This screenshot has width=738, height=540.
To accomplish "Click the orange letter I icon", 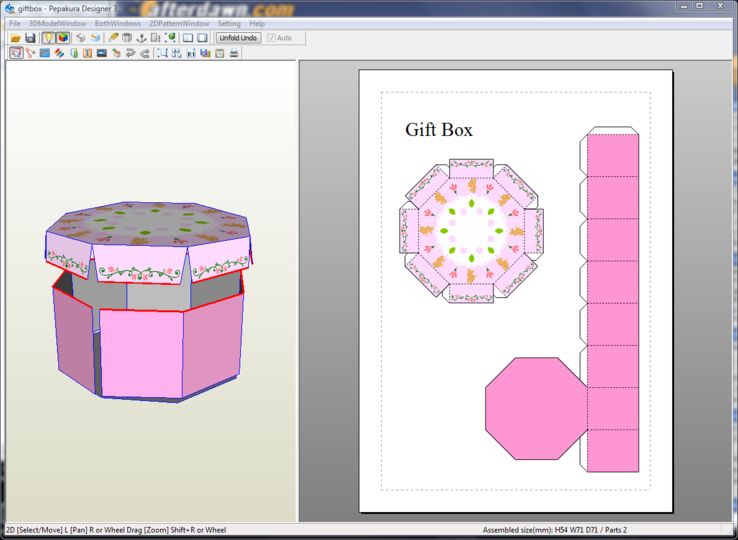I will [88, 53].
